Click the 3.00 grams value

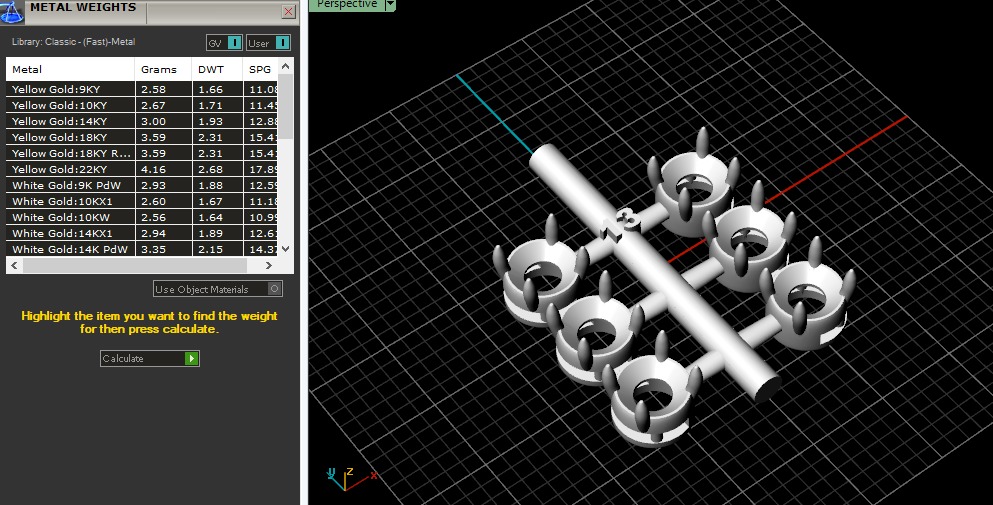click(x=153, y=121)
